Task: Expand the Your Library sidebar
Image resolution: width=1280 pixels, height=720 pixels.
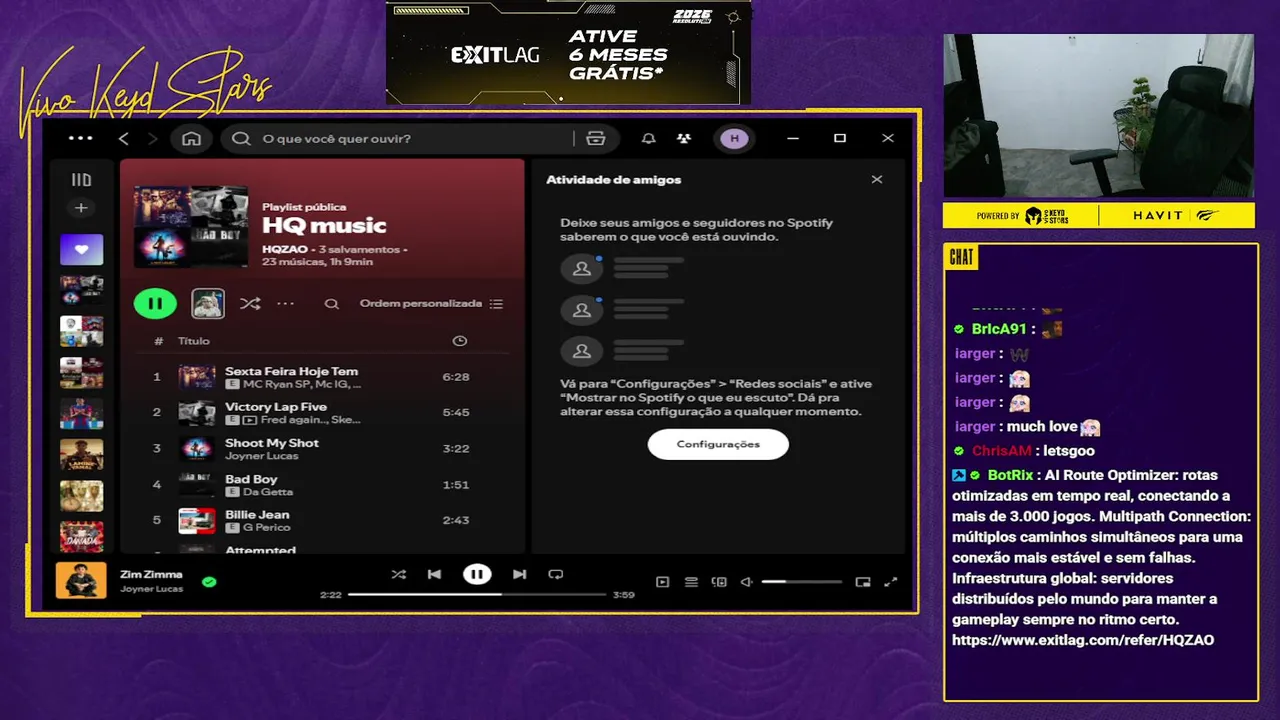Action: click(x=81, y=180)
